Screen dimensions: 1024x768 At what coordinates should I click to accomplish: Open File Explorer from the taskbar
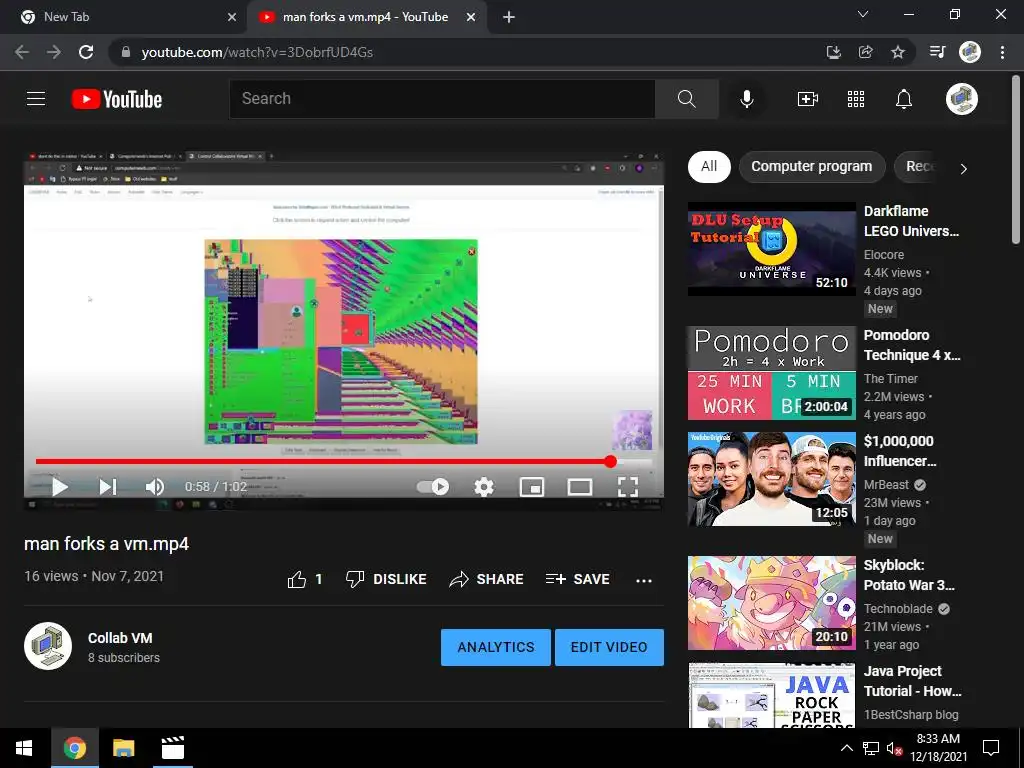tap(123, 748)
